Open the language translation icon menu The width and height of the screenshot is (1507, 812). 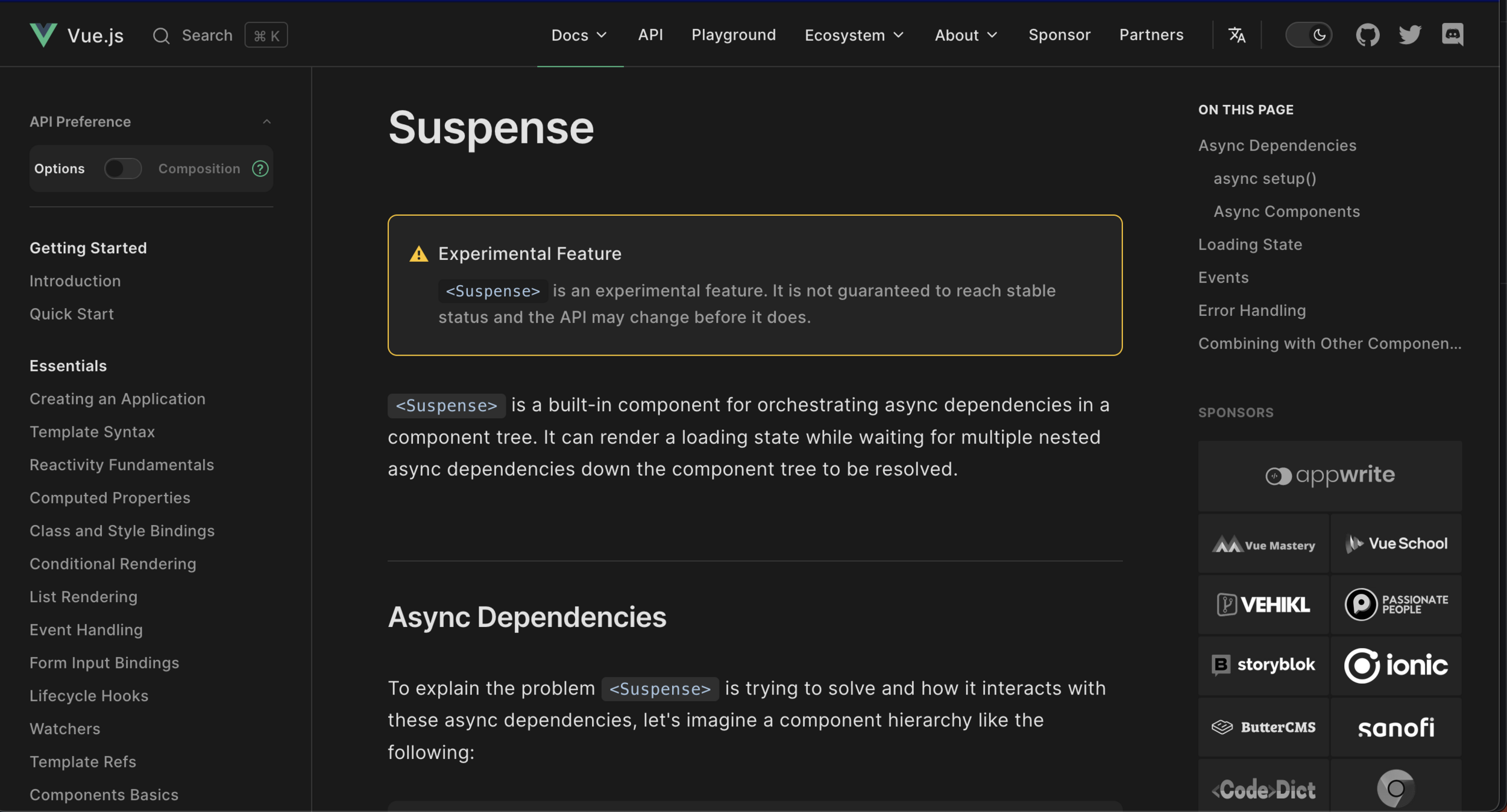(1236, 35)
